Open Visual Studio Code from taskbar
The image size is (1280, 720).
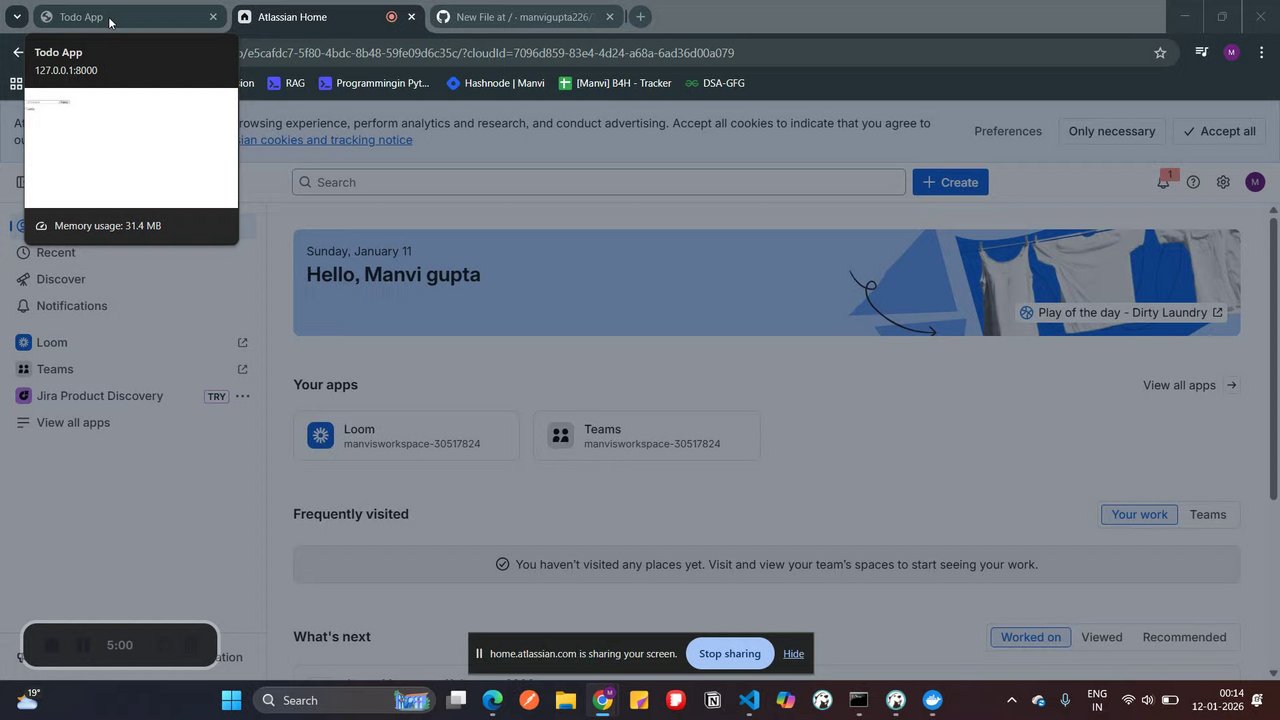[x=749, y=700]
